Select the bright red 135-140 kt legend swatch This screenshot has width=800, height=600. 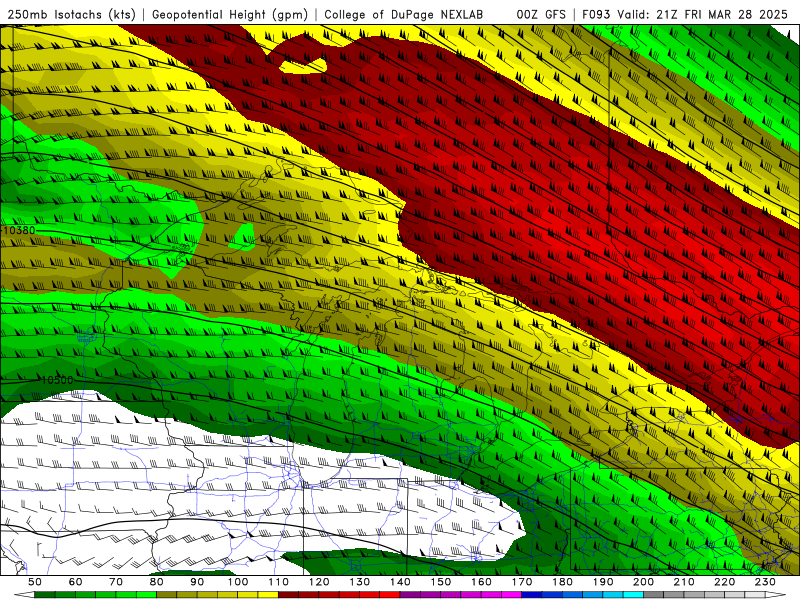click(x=390, y=595)
